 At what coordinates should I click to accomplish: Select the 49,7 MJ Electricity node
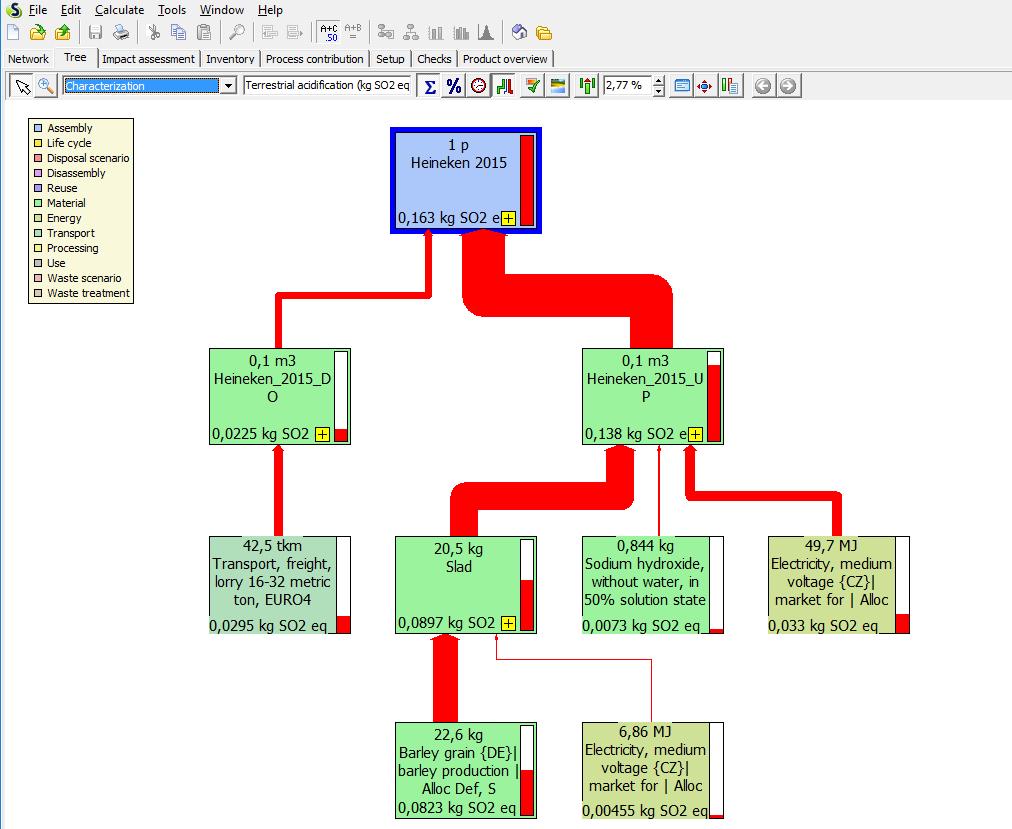click(838, 585)
